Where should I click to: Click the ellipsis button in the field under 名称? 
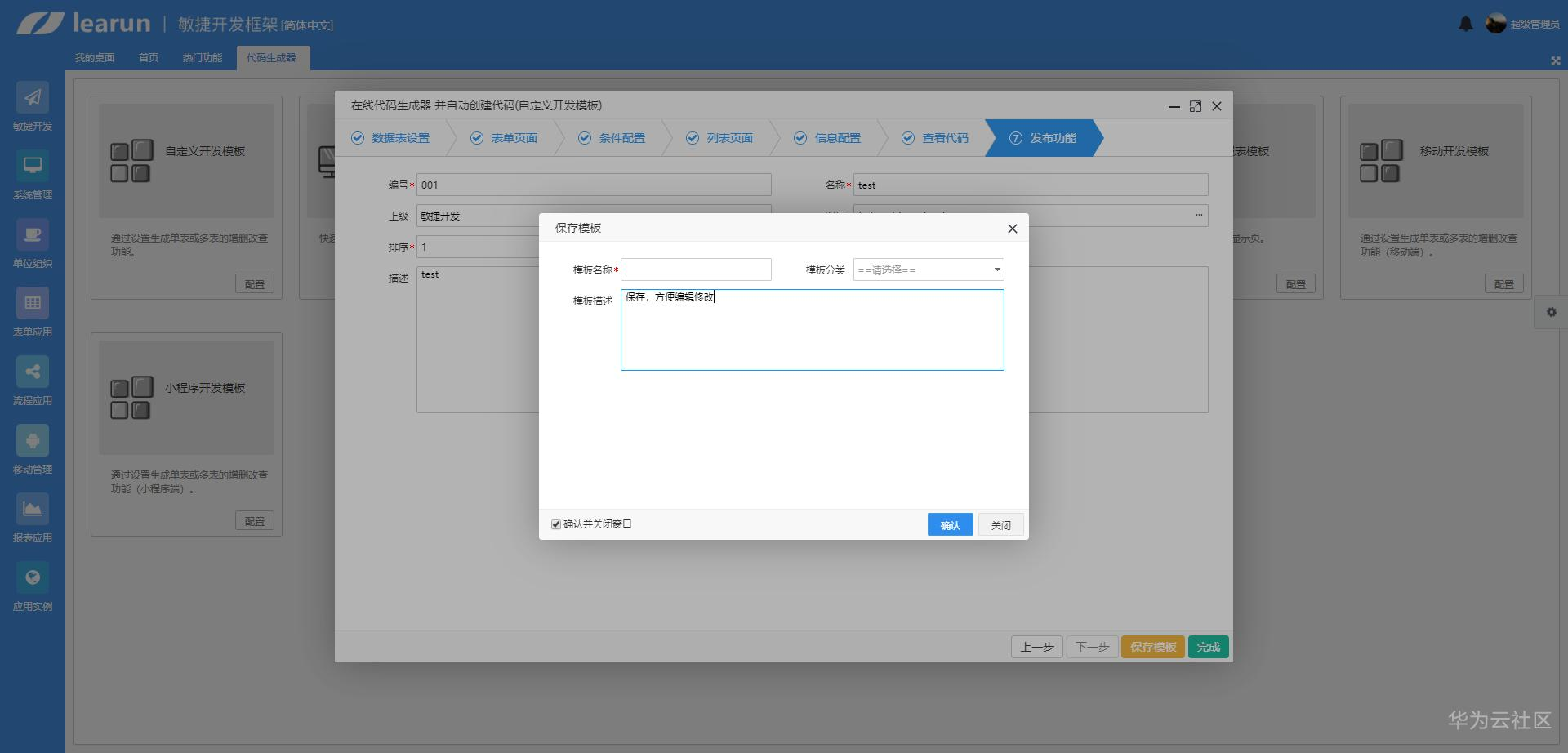1199,215
